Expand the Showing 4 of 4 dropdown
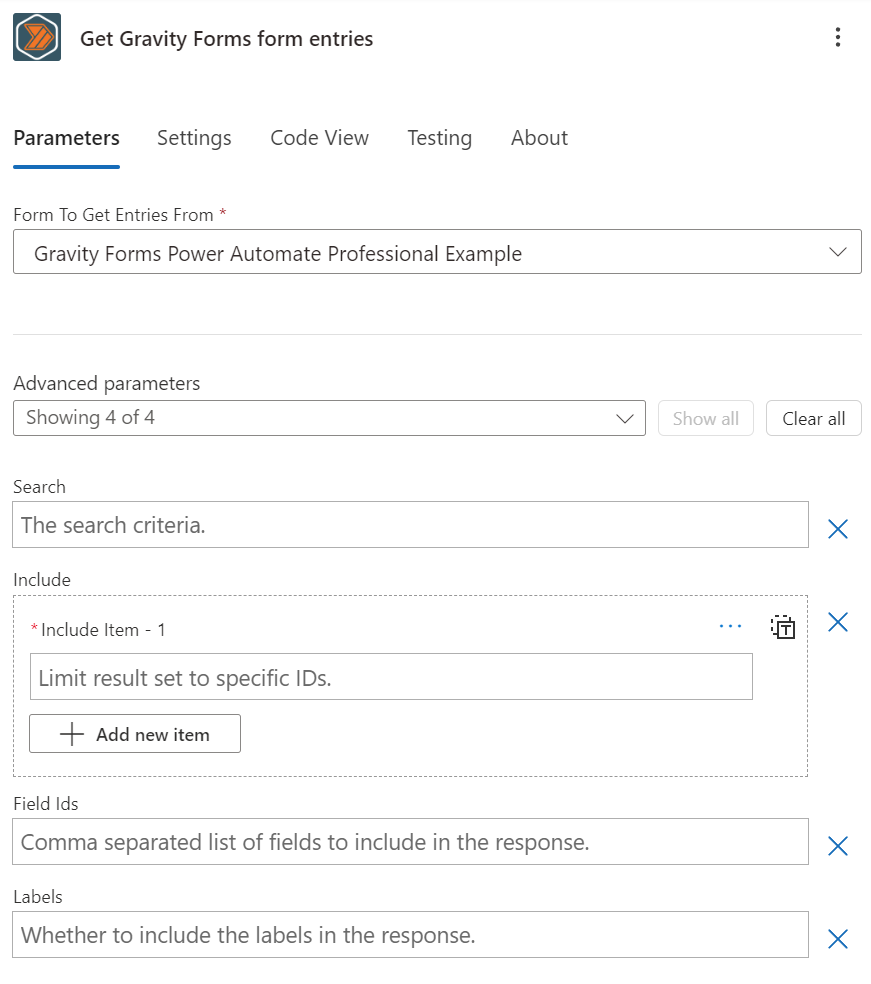The width and height of the screenshot is (871, 984). coord(625,417)
